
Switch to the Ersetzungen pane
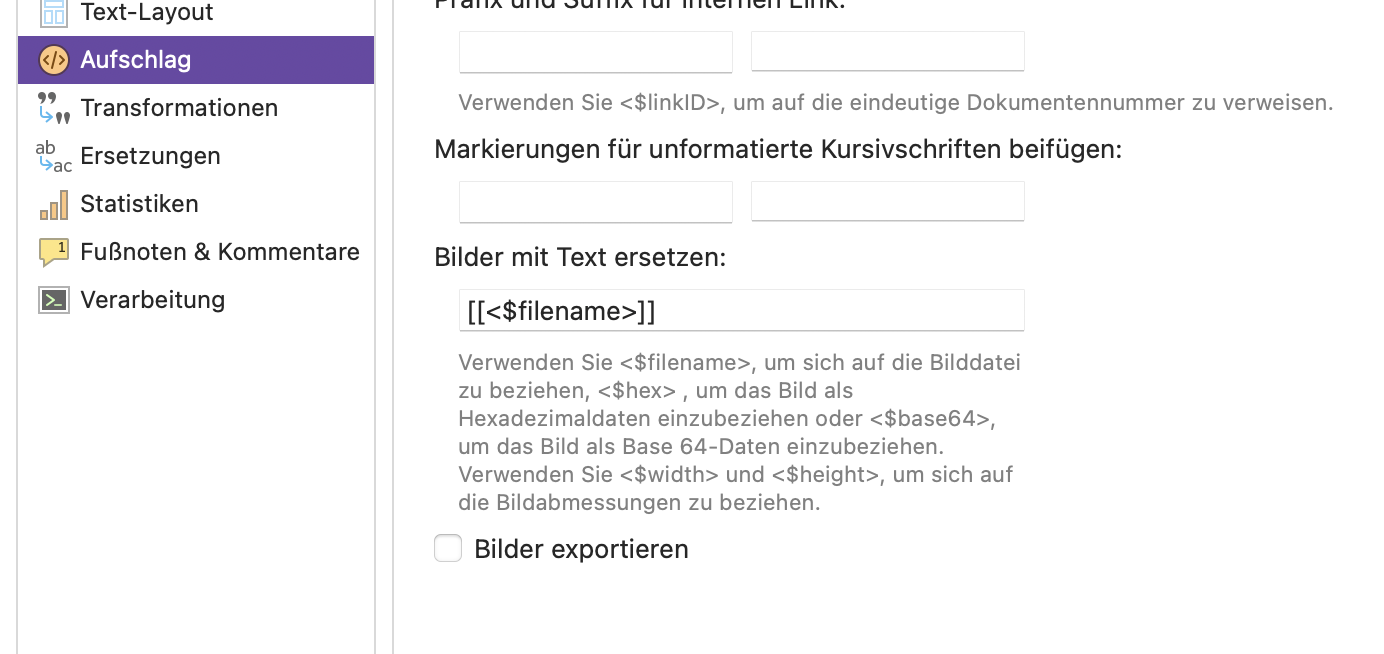(x=150, y=156)
